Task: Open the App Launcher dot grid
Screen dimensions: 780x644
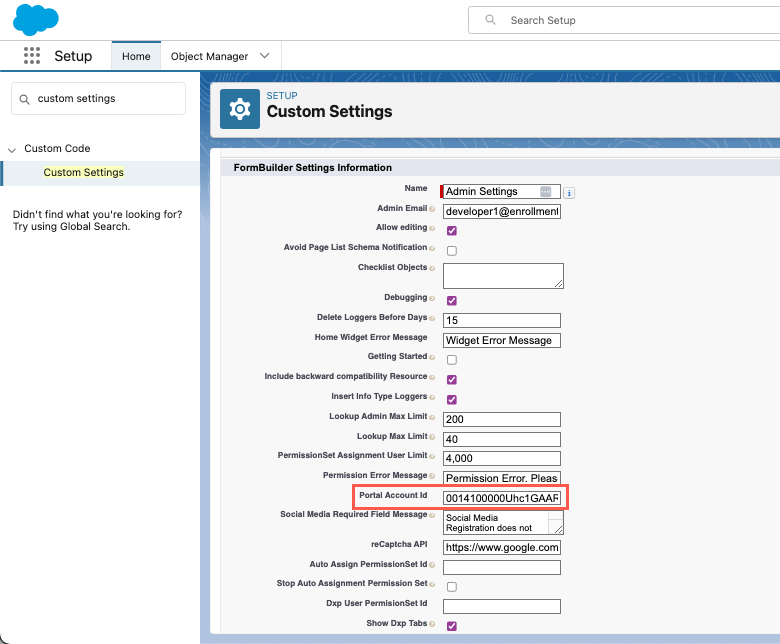Action: (x=32, y=56)
